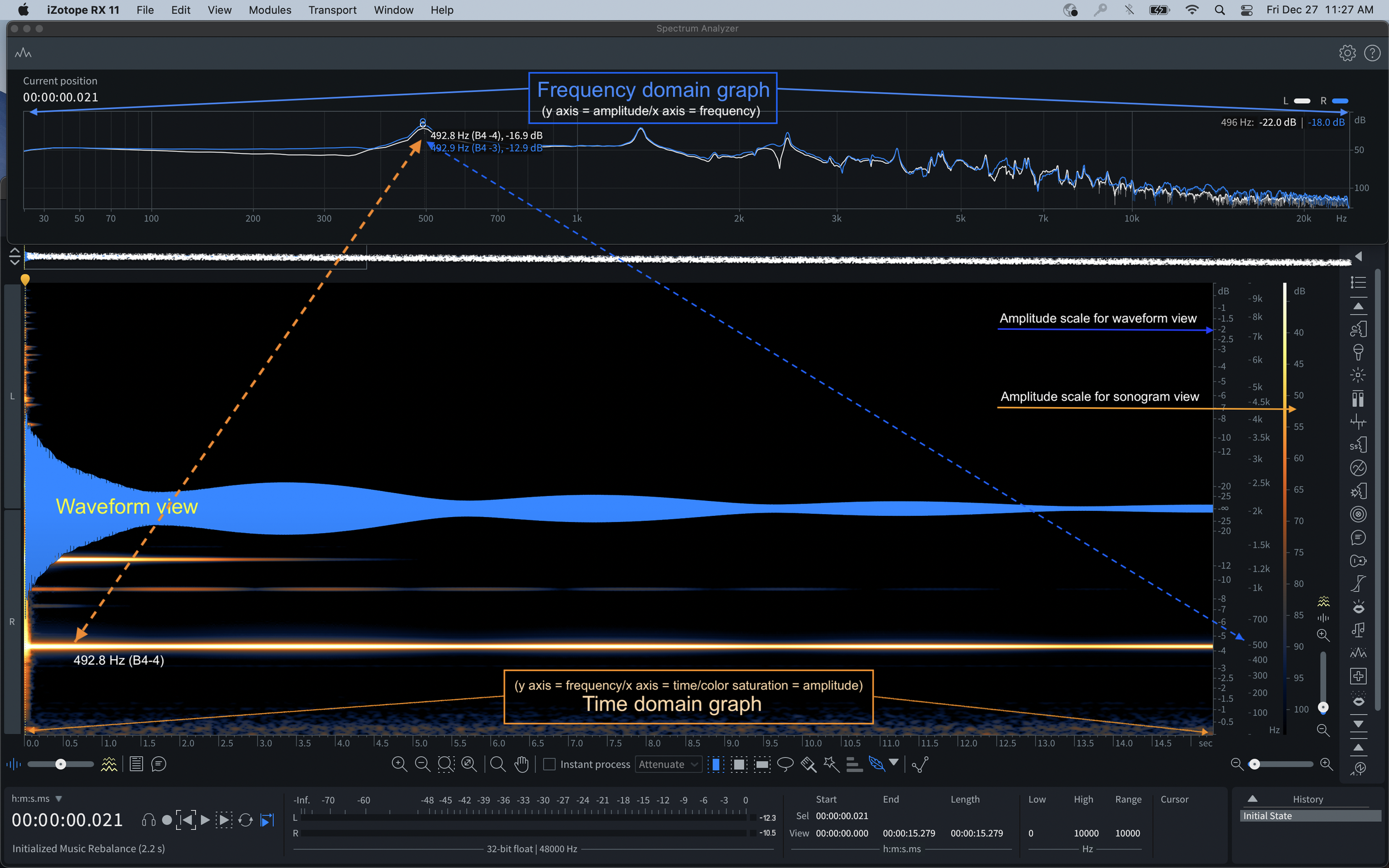The width and height of the screenshot is (1389, 868).
Task: Open the Modules menu
Action: pyautogui.click(x=270, y=10)
